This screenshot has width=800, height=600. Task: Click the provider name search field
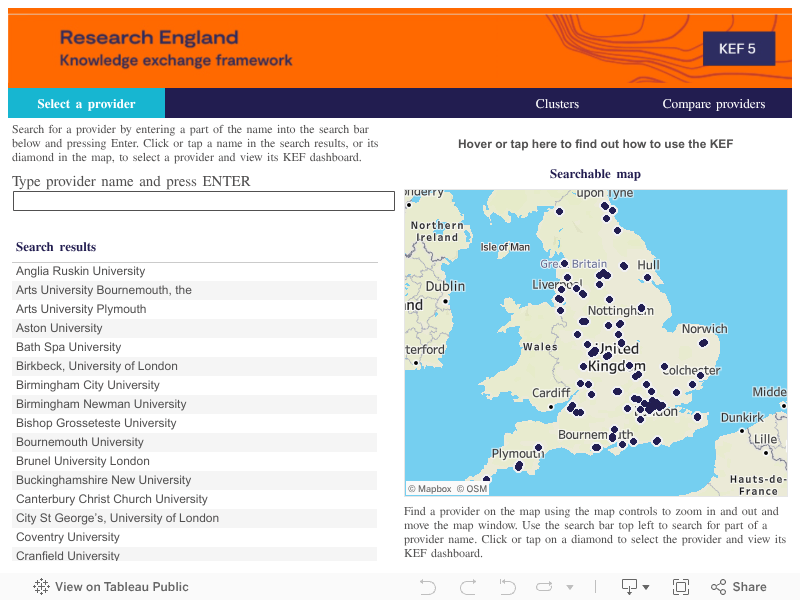[203, 201]
